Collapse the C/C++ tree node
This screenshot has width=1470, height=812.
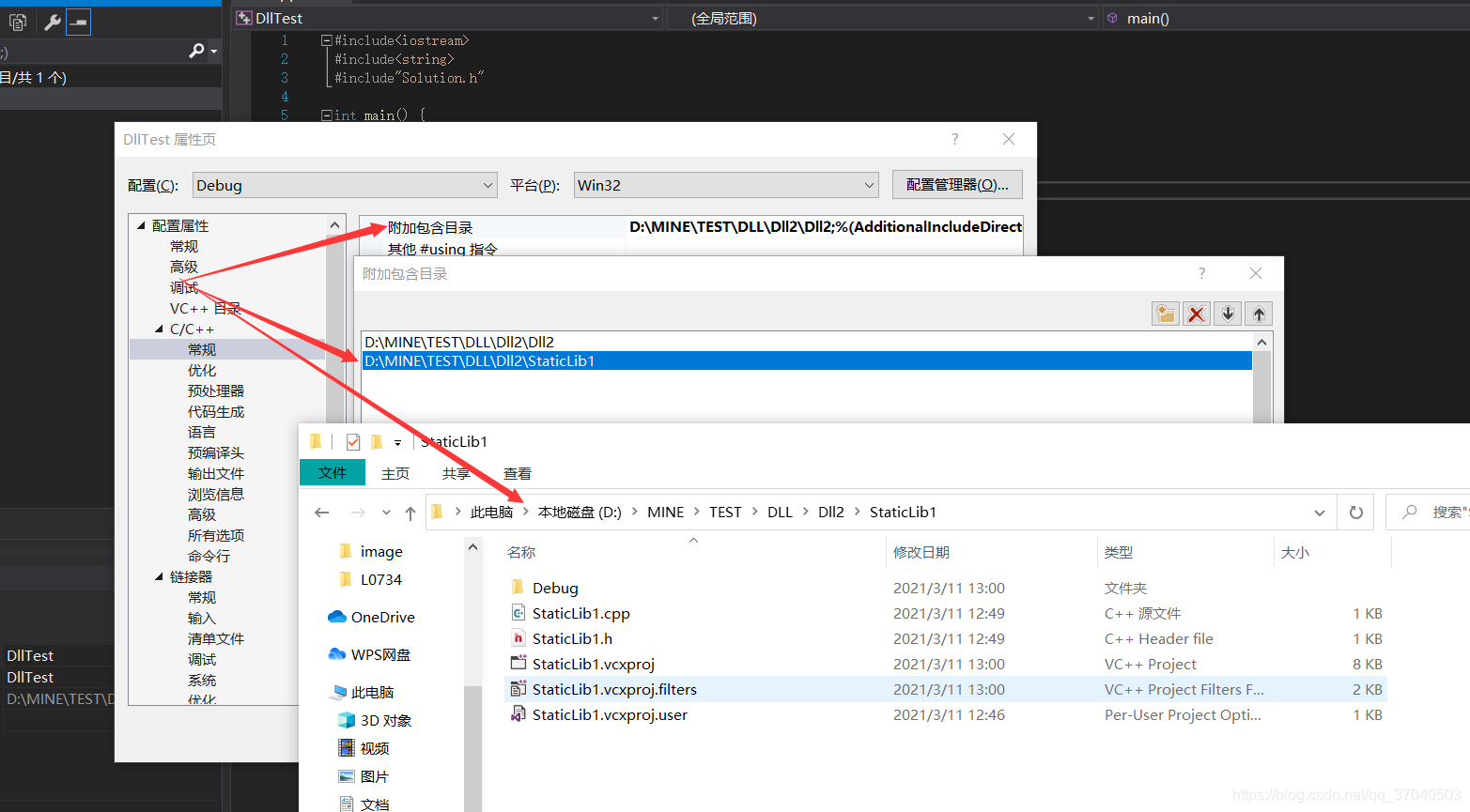(159, 329)
